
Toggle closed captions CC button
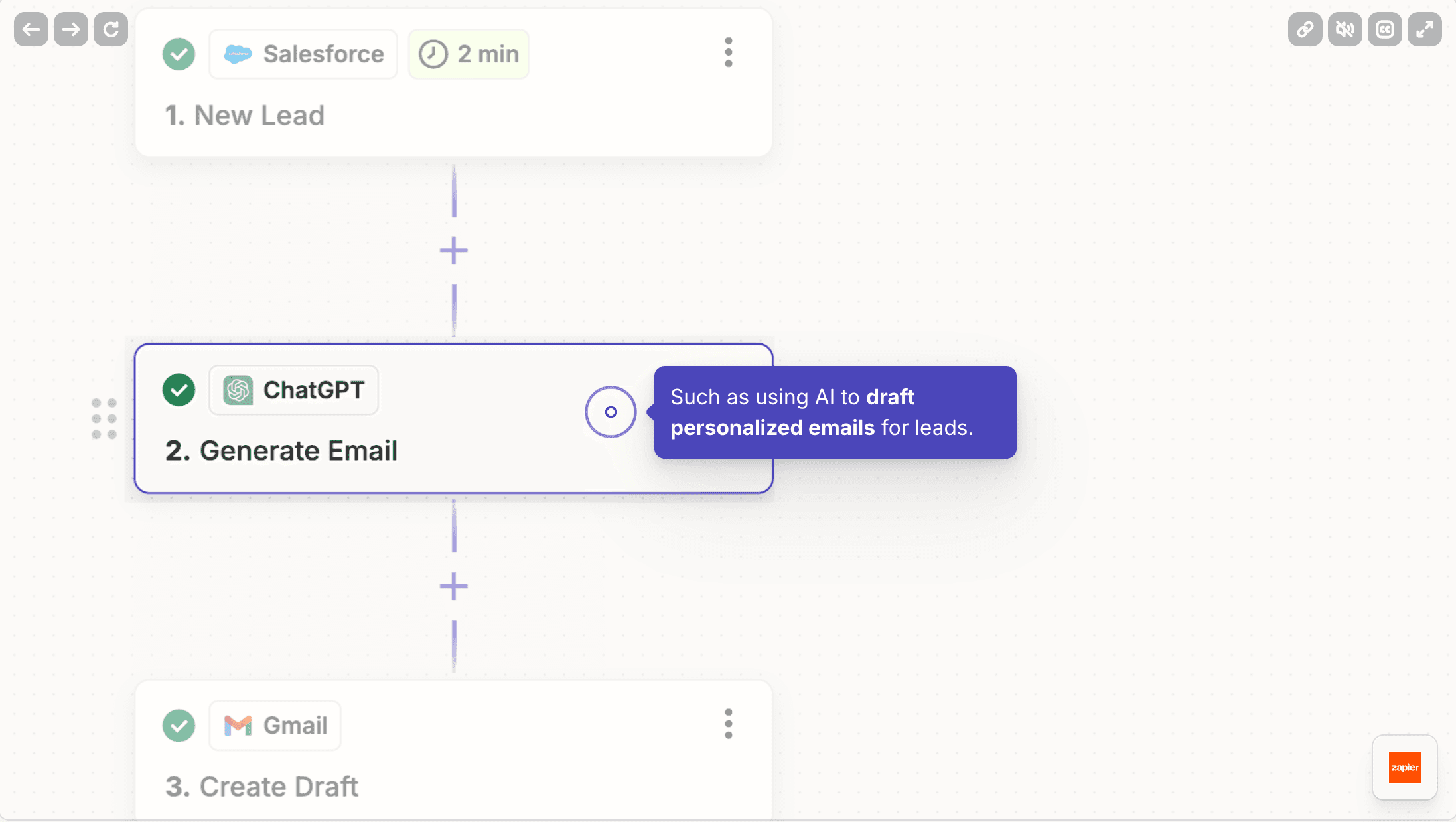point(1384,29)
